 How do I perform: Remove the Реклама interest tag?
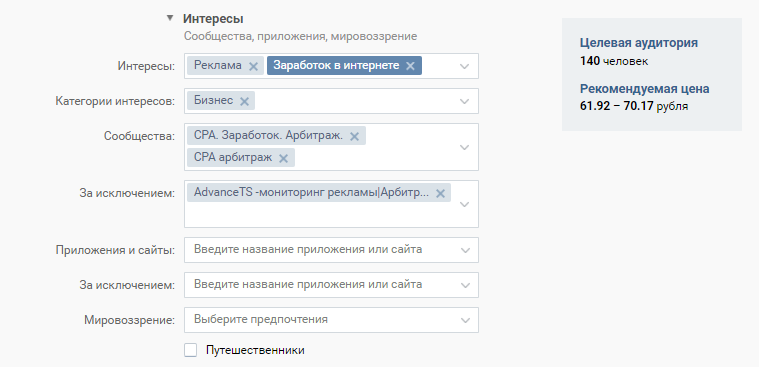[253, 66]
